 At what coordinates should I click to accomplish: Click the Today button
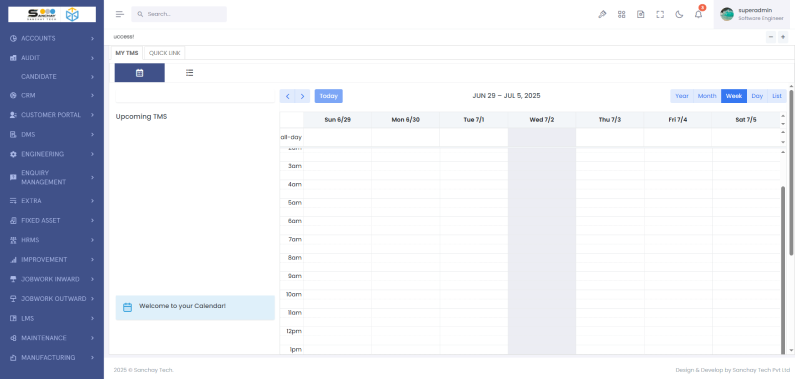point(329,96)
